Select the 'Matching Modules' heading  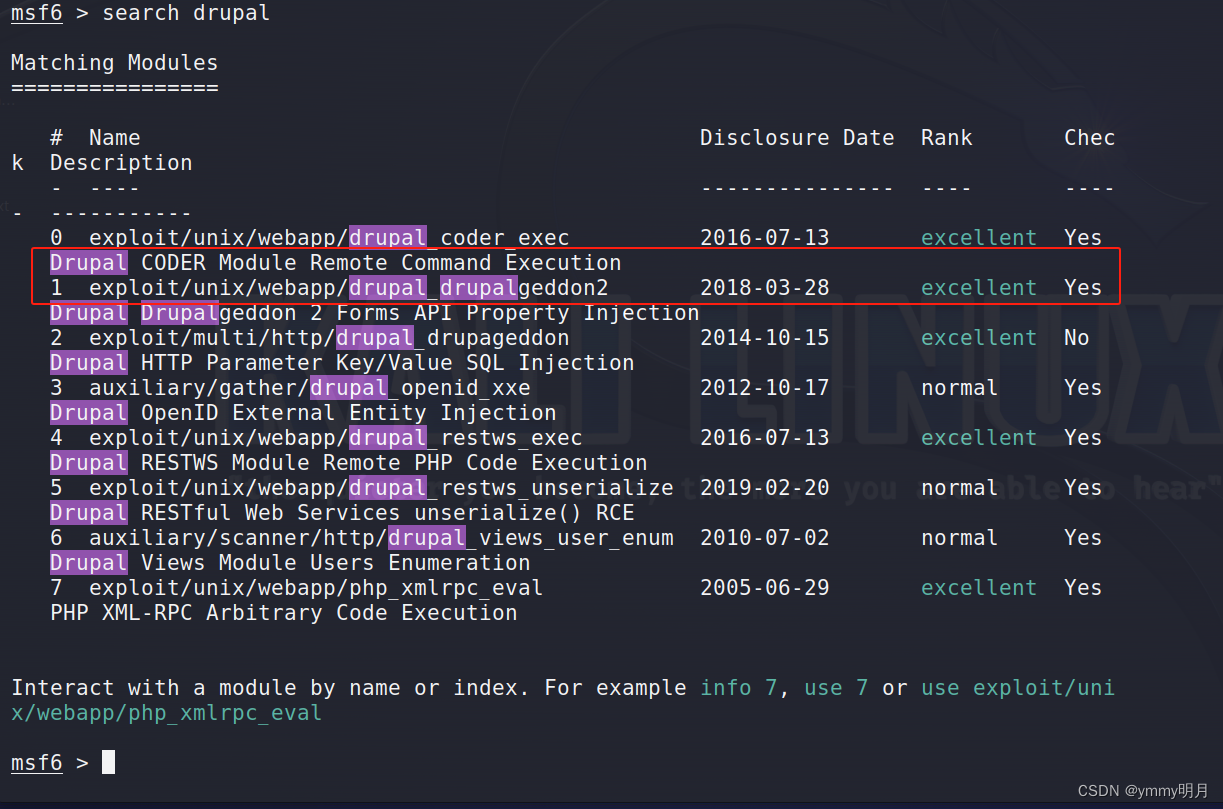point(114,63)
